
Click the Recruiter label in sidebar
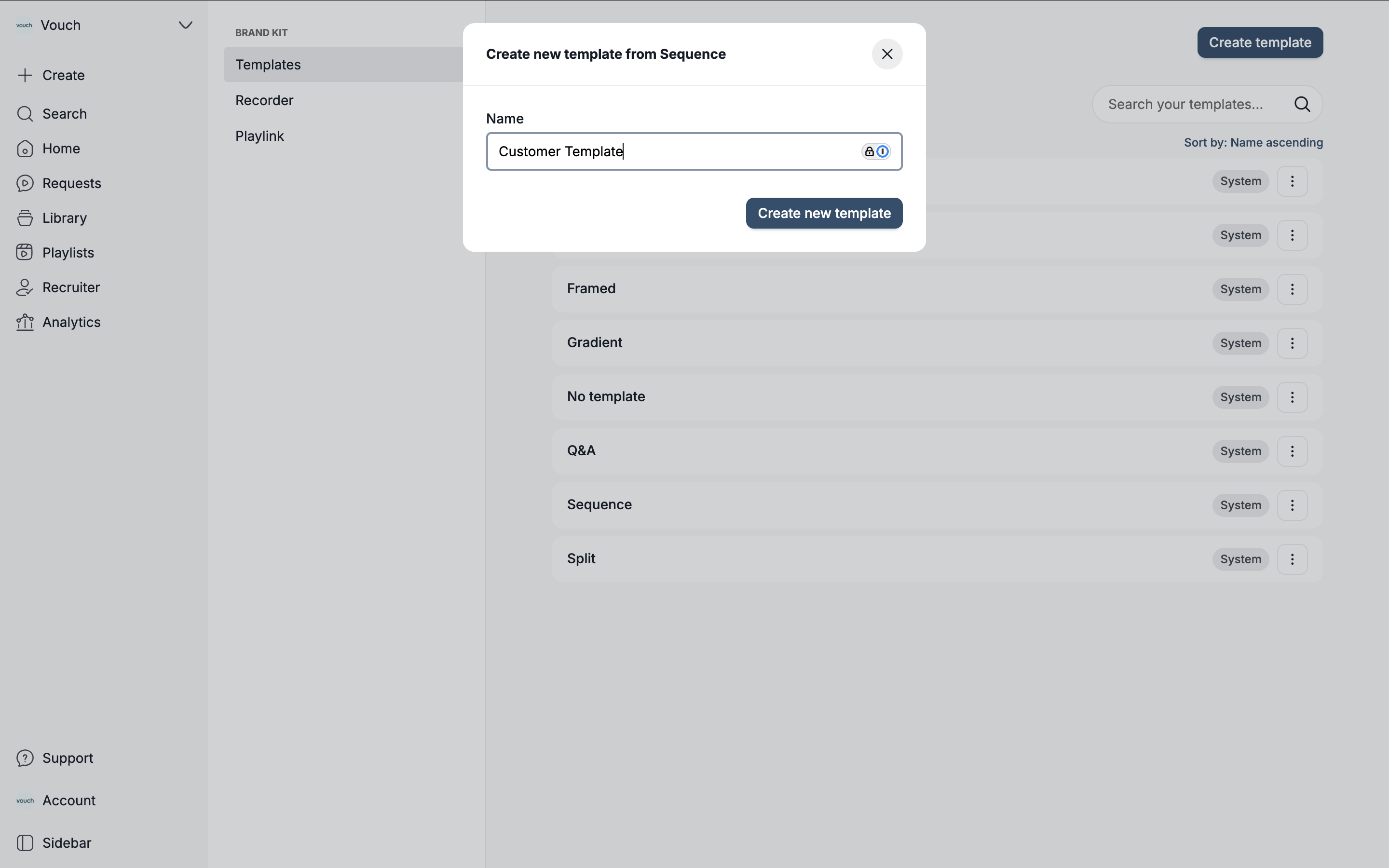pos(71,287)
